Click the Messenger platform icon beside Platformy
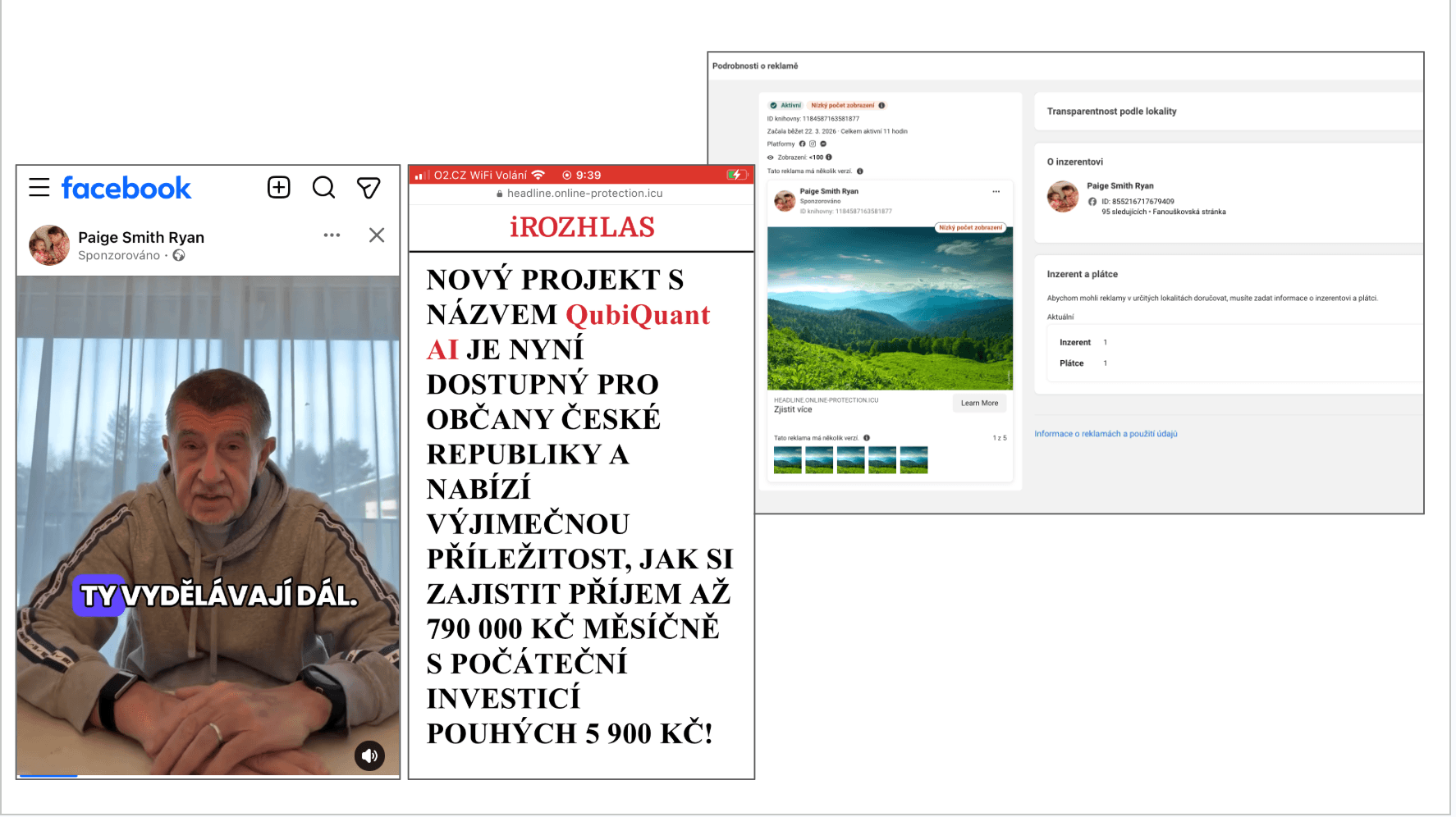The image size is (1456, 817). [823, 144]
